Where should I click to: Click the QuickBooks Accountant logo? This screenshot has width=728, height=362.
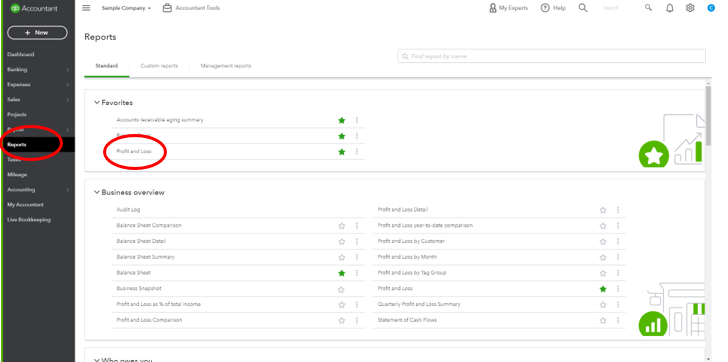tap(33, 8)
